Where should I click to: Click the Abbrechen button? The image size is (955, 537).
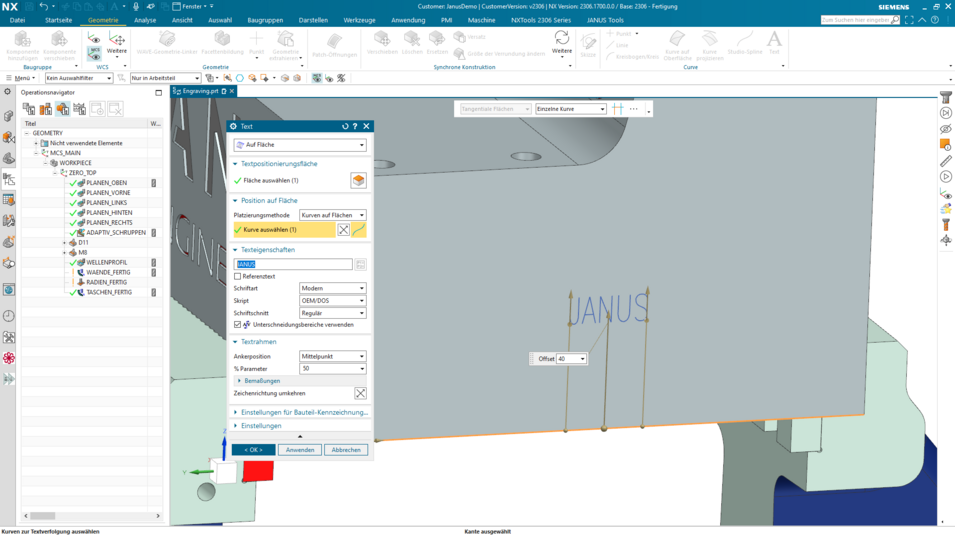pos(346,450)
